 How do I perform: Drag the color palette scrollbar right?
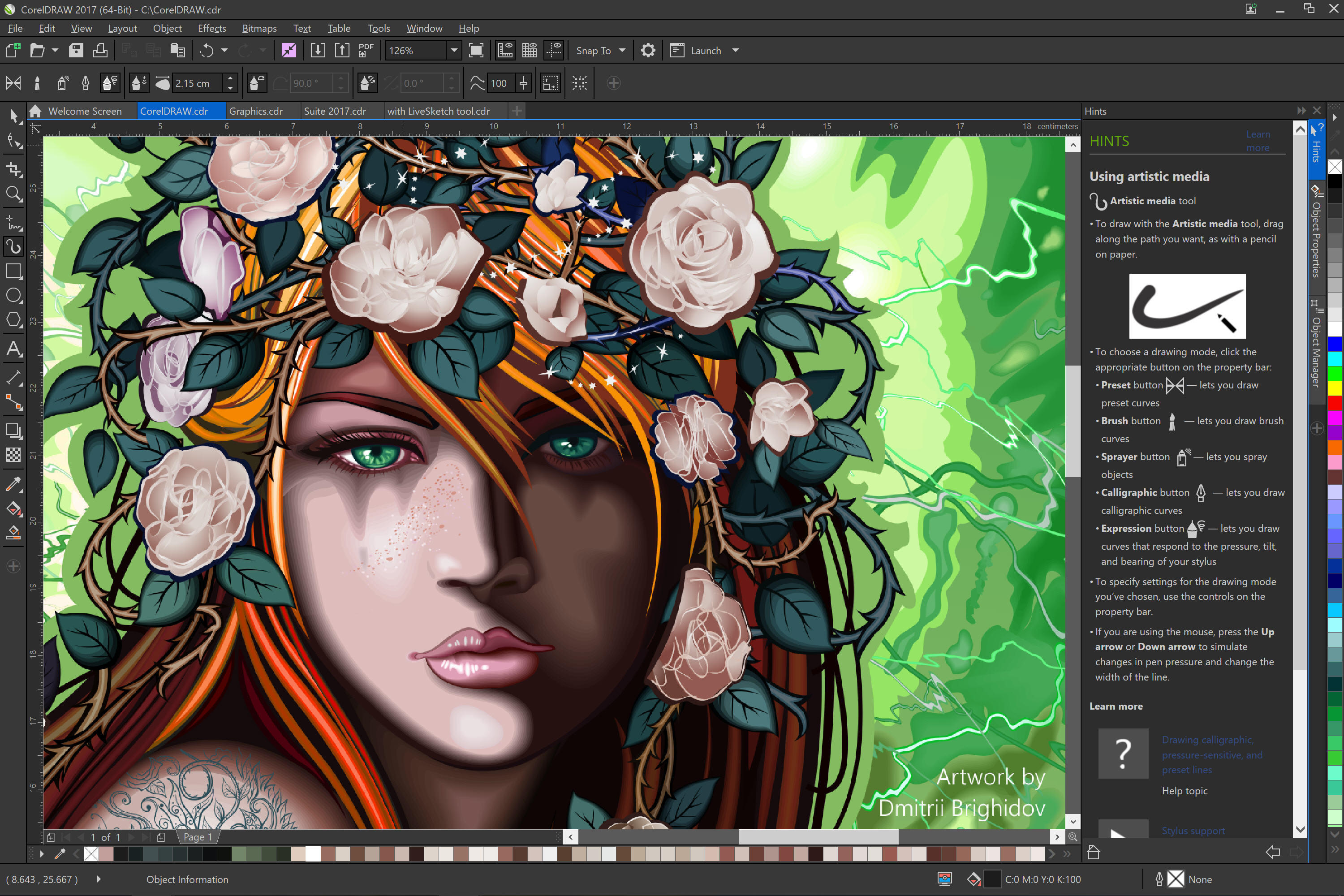1052,854
